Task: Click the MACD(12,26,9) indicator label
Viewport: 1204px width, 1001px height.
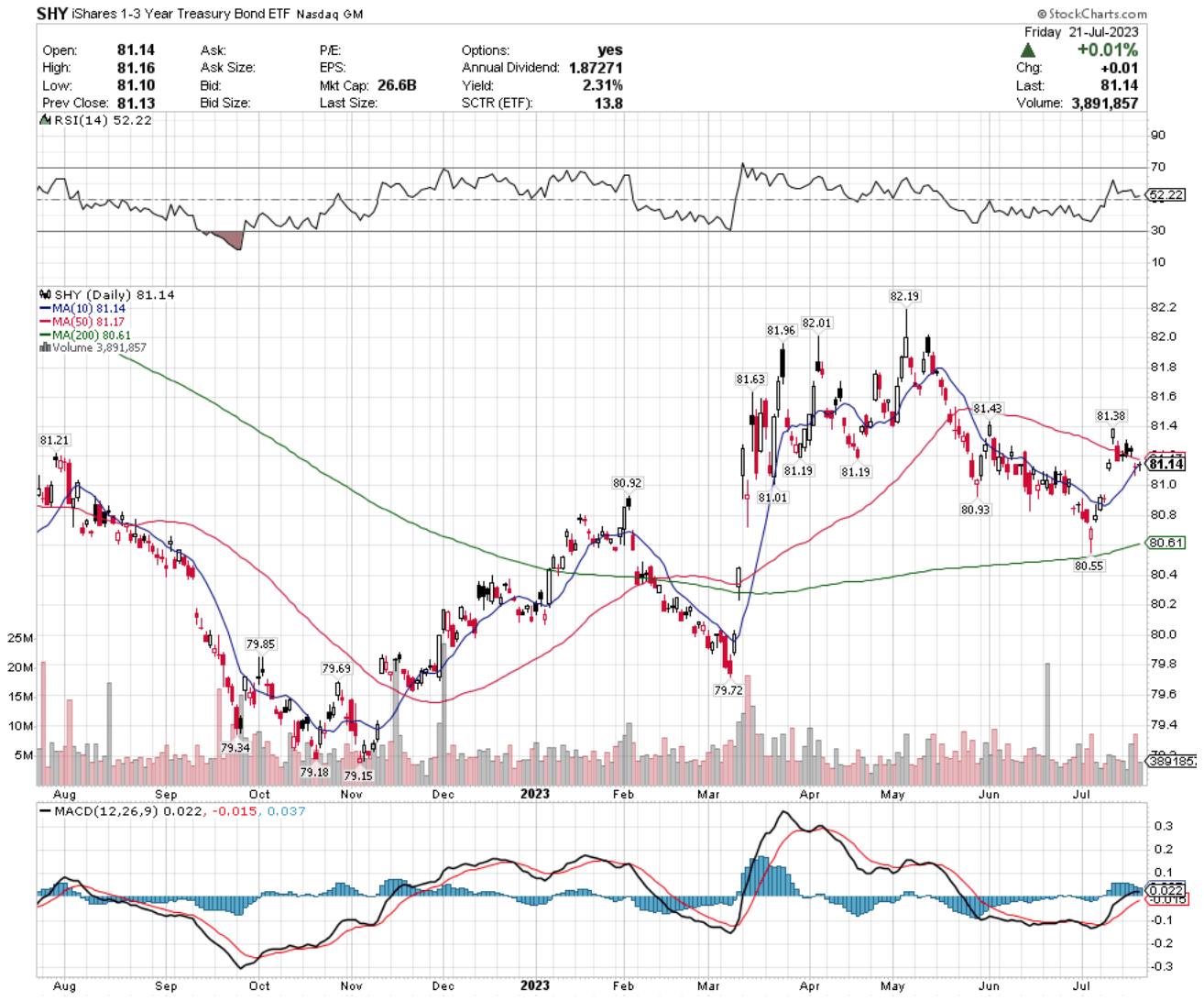Action: 106,812
